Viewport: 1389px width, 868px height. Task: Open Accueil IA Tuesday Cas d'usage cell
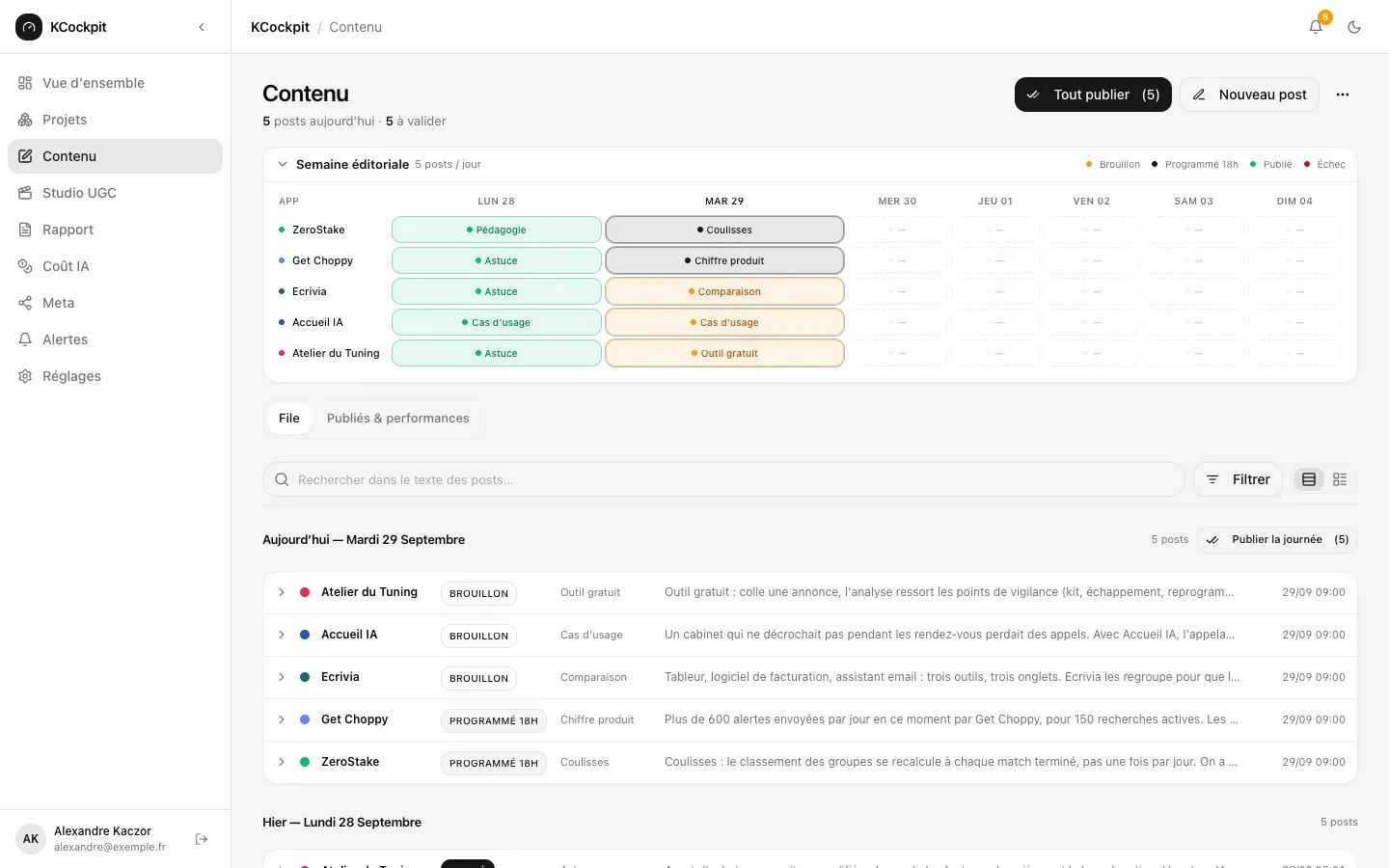(724, 322)
